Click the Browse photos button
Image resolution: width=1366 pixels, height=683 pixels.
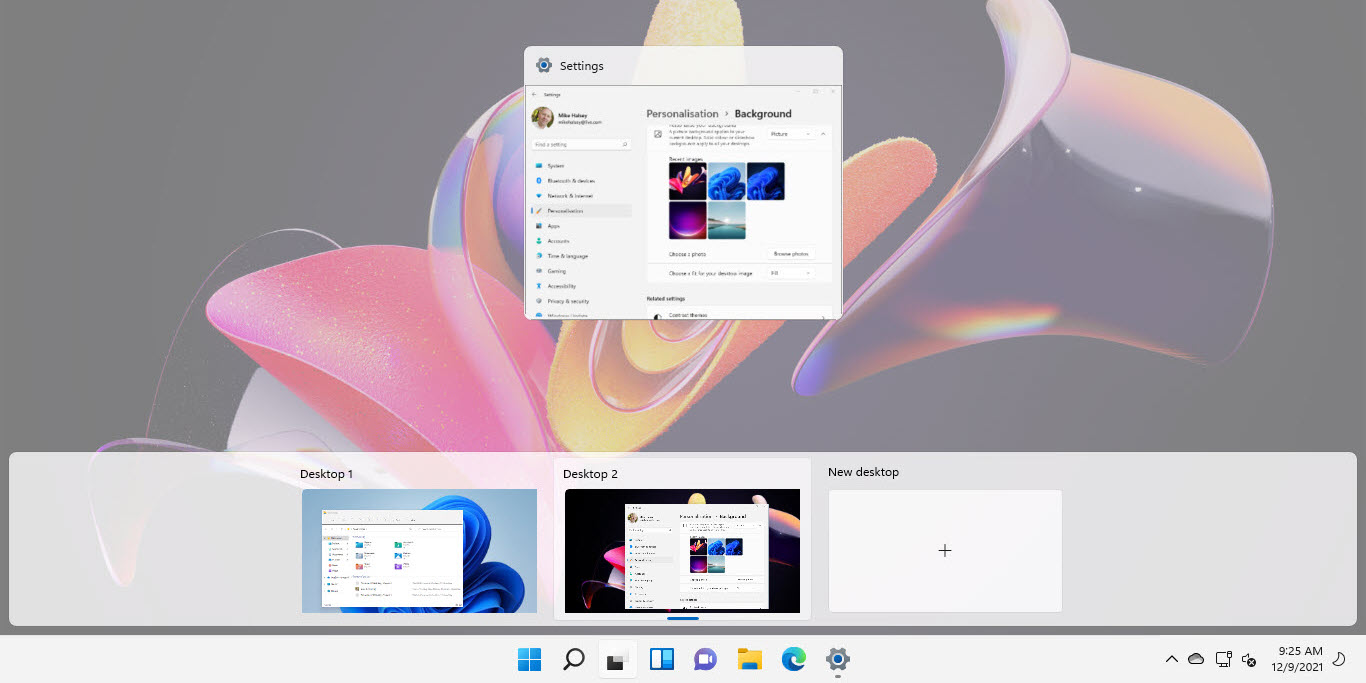[791, 254]
